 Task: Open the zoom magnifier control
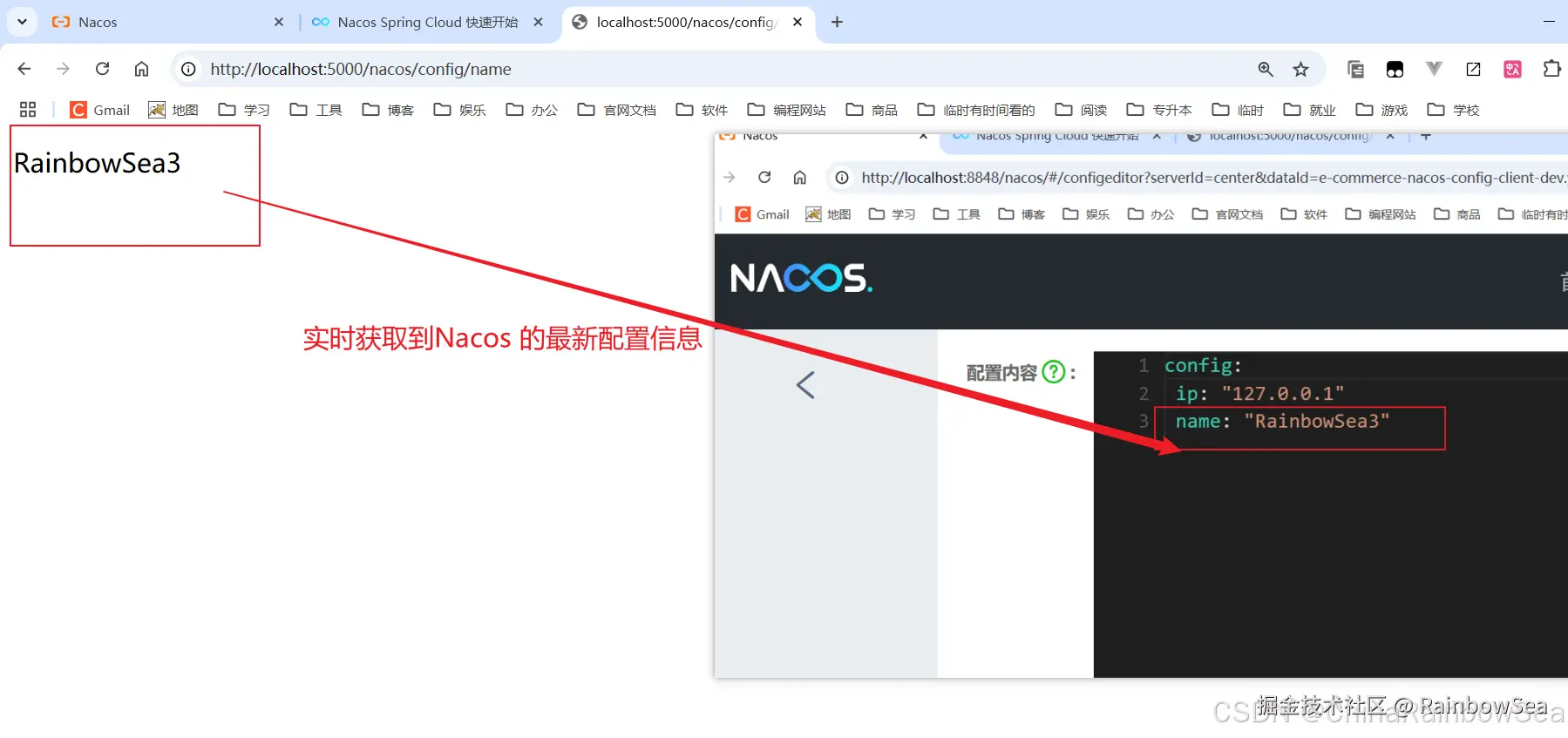pos(1266,69)
